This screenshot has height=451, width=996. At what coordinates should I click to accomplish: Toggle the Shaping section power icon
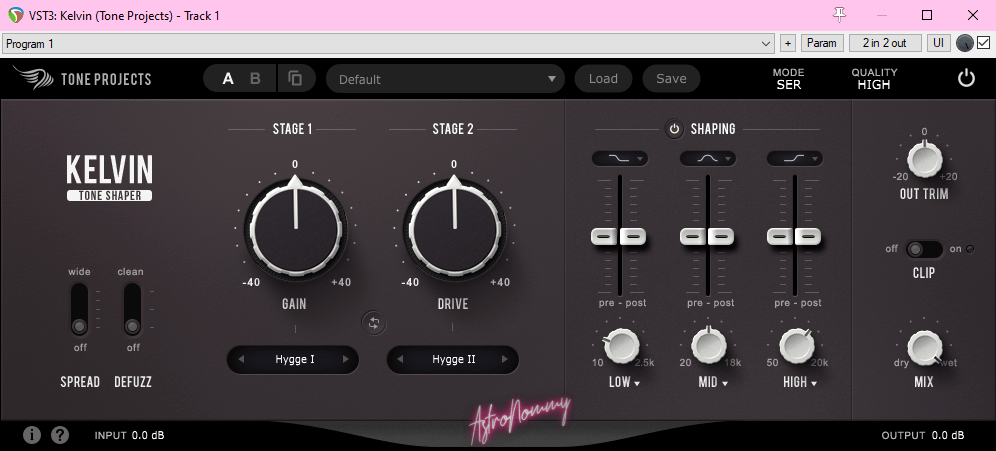point(674,129)
